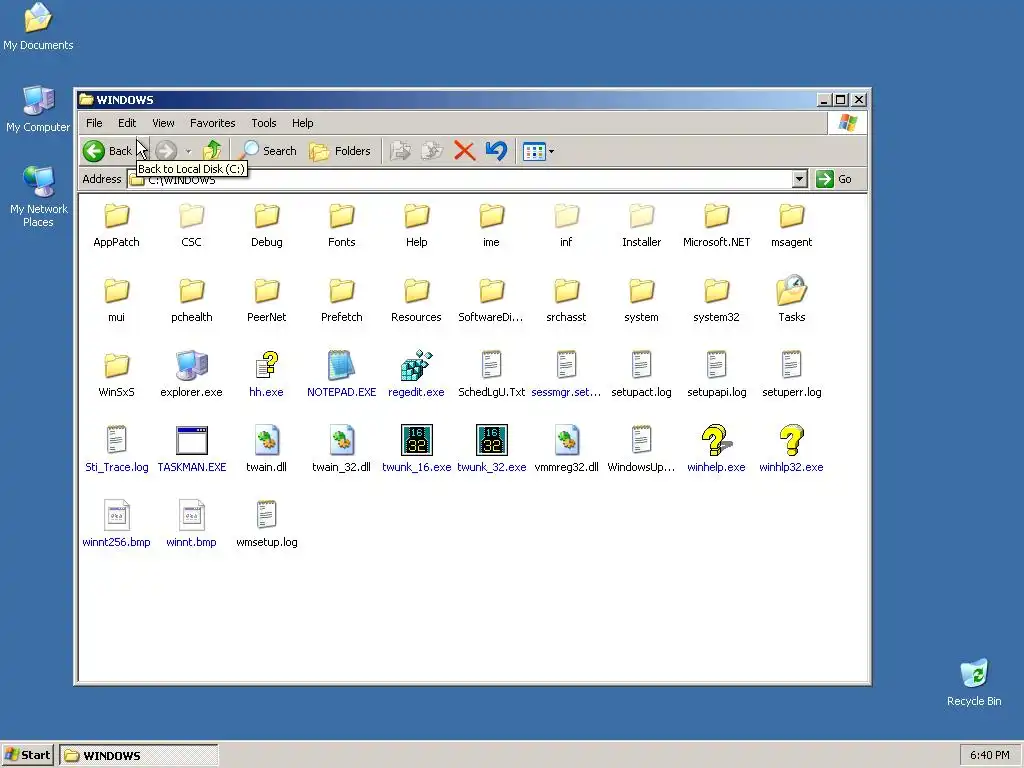The width and height of the screenshot is (1024, 768).
Task: Click the WINDOWS taskbar button
Action: coord(139,756)
